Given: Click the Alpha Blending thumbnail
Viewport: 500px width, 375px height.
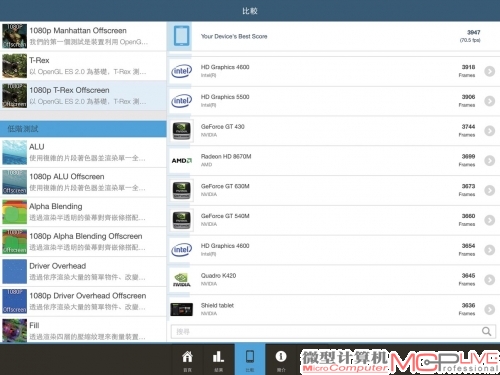Looking at the screenshot, I should tap(14, 212).
